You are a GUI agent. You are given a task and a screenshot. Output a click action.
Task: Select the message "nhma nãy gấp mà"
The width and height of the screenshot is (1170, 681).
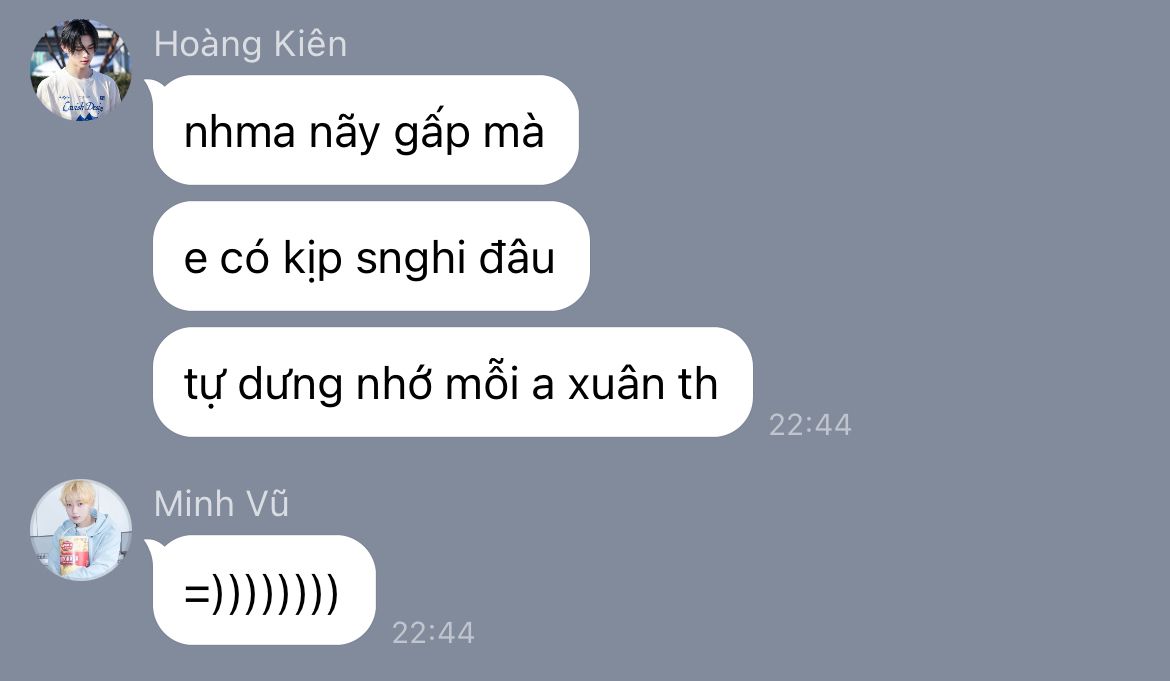pos(366,130)
